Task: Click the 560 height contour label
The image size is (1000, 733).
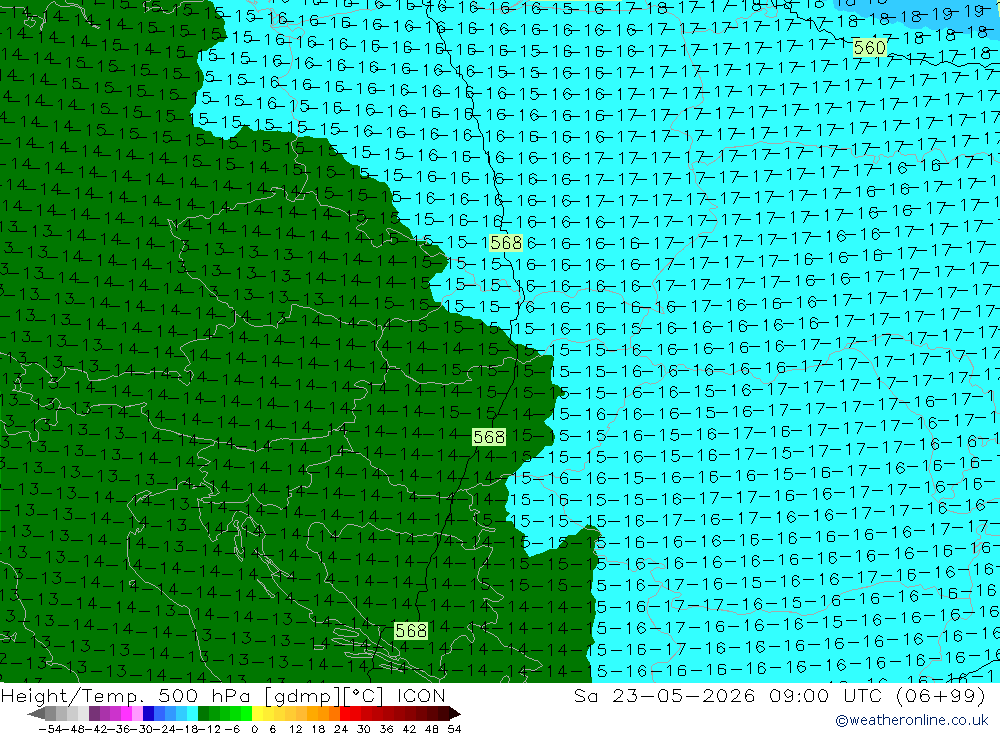Action: pos(869,48)
